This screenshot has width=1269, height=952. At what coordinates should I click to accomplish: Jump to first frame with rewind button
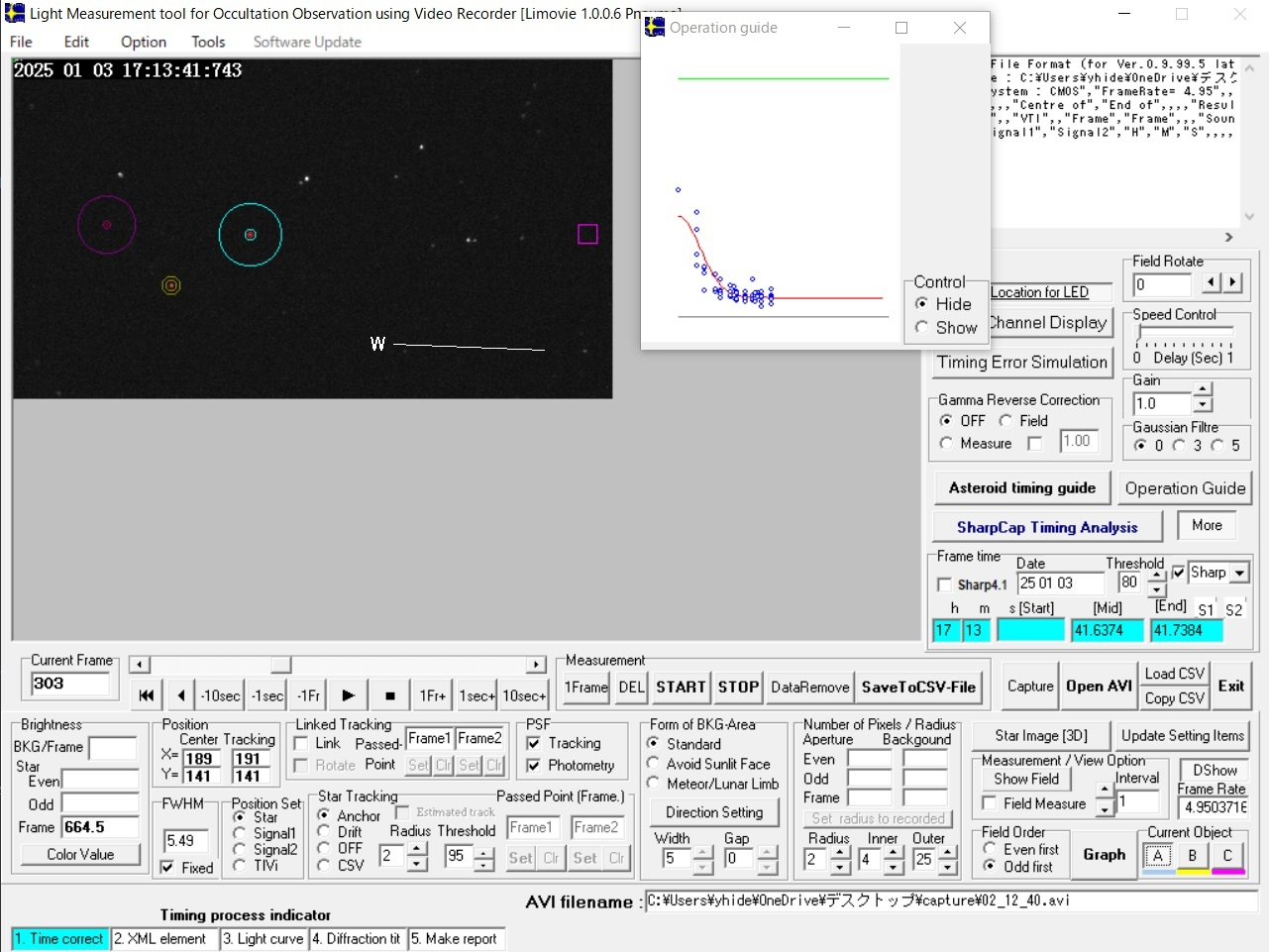tap(147, 695)
